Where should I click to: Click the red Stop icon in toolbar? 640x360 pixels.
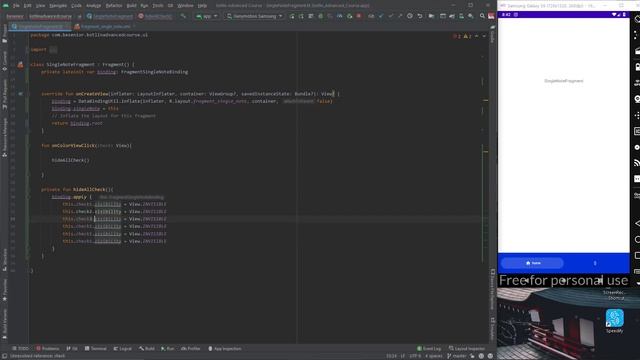click(x=359, y=16)
